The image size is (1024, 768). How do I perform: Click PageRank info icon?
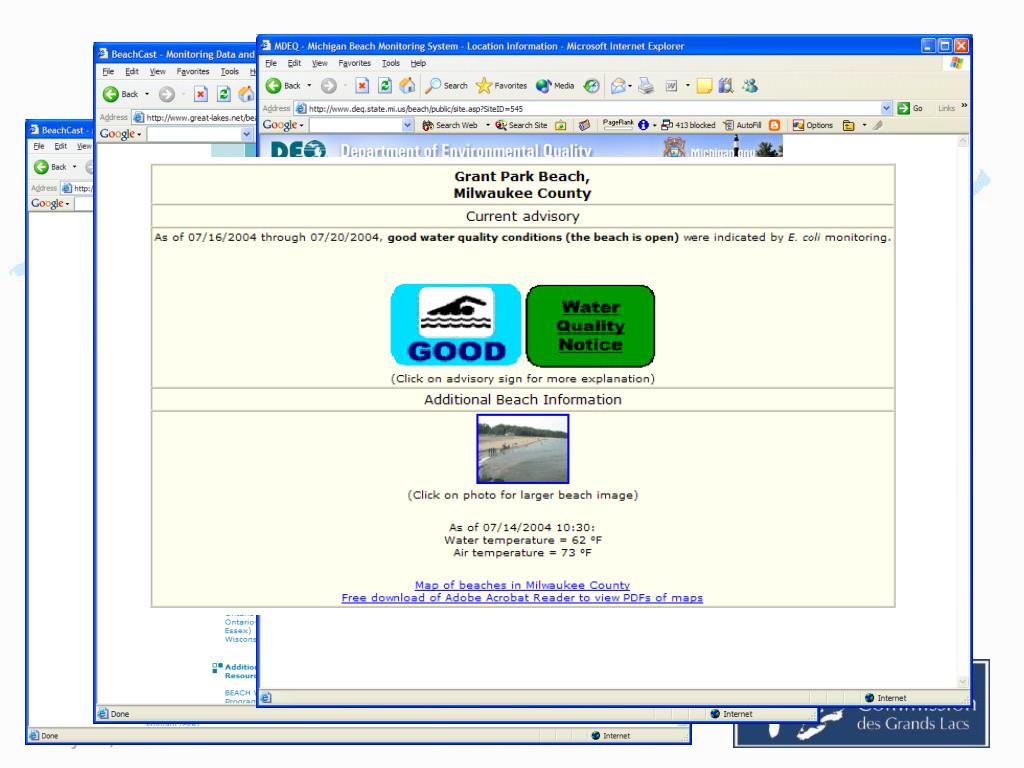[644, 125]
